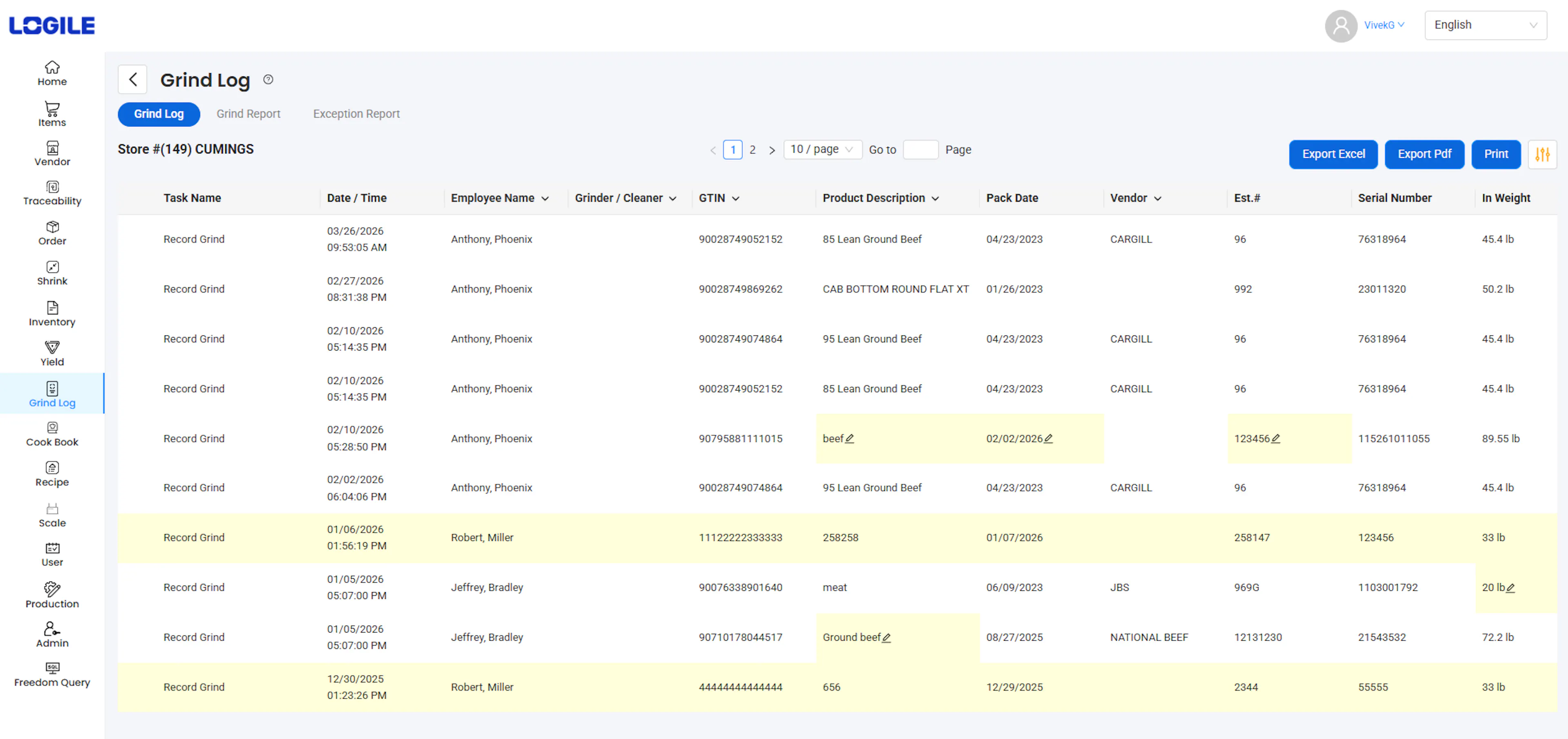The image size is (1568, 739).
Task: Open the English language dropdown
Action: [x=1485, y=25]
